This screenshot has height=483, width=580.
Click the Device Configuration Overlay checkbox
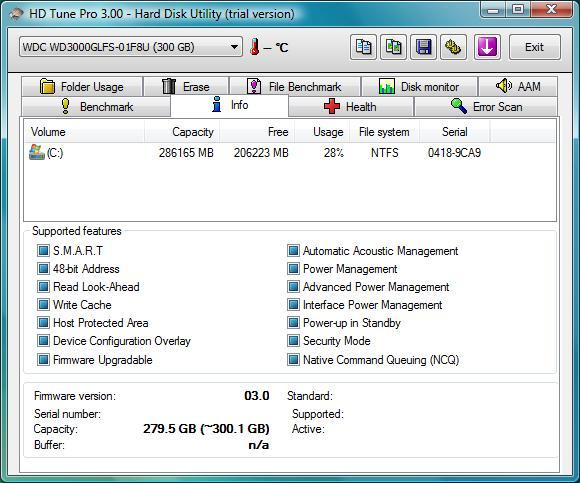click(43, 341)
